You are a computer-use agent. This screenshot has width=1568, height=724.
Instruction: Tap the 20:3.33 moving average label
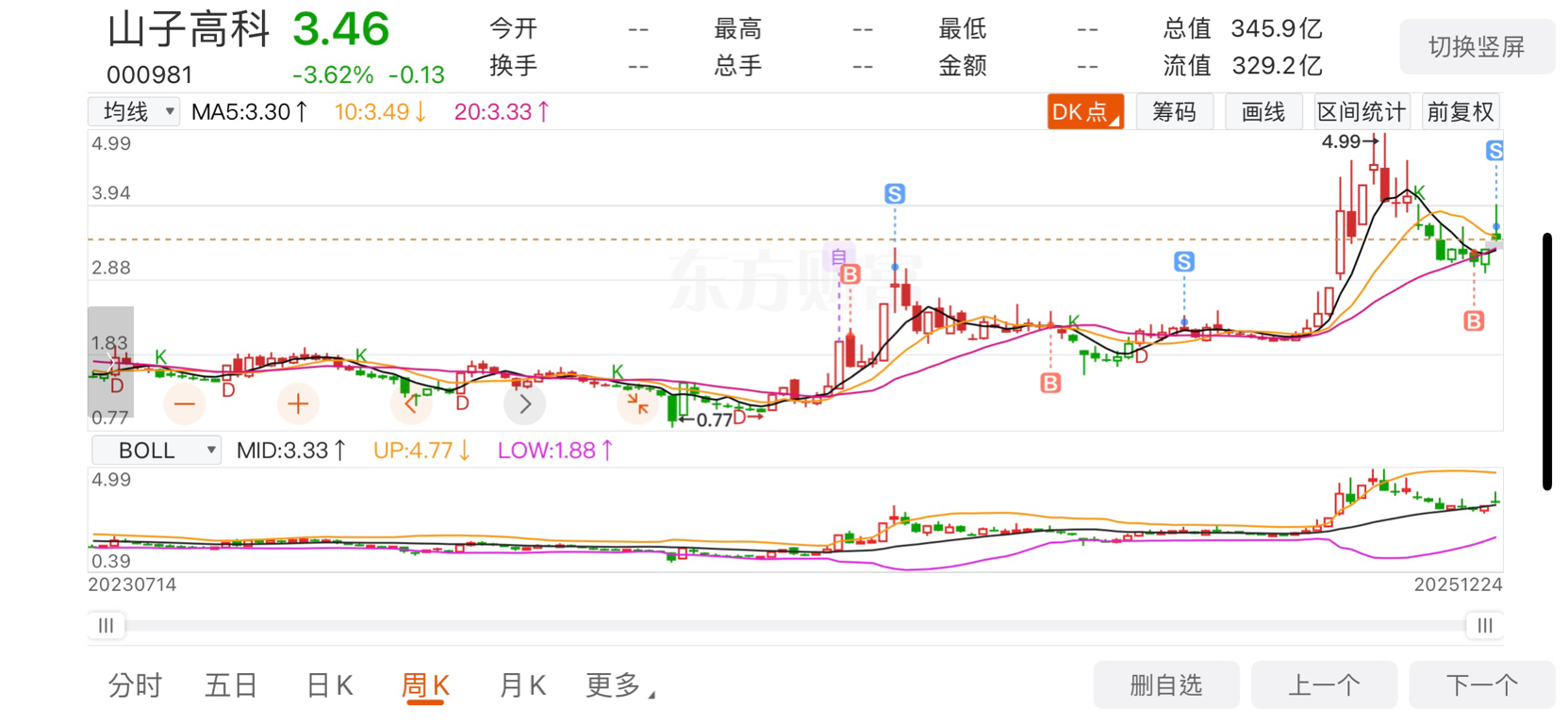coord(503,112)
